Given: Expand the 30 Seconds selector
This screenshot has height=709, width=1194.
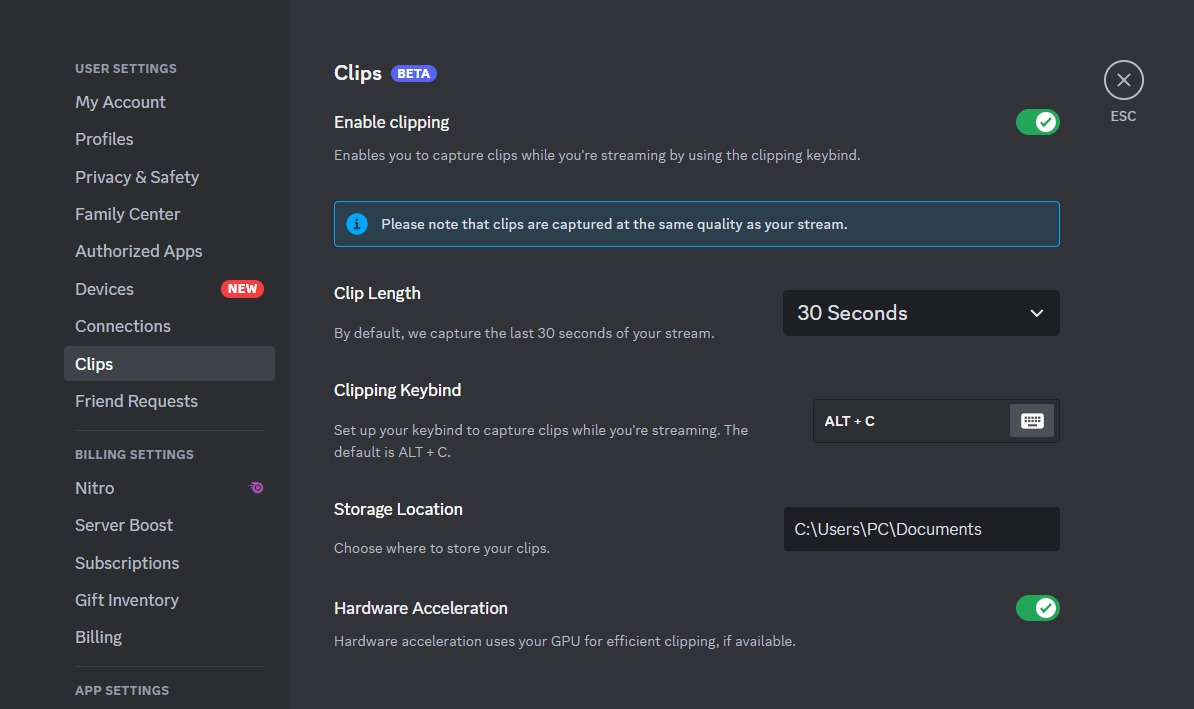Looking at the screenshot, I should (x=920, y=313).
